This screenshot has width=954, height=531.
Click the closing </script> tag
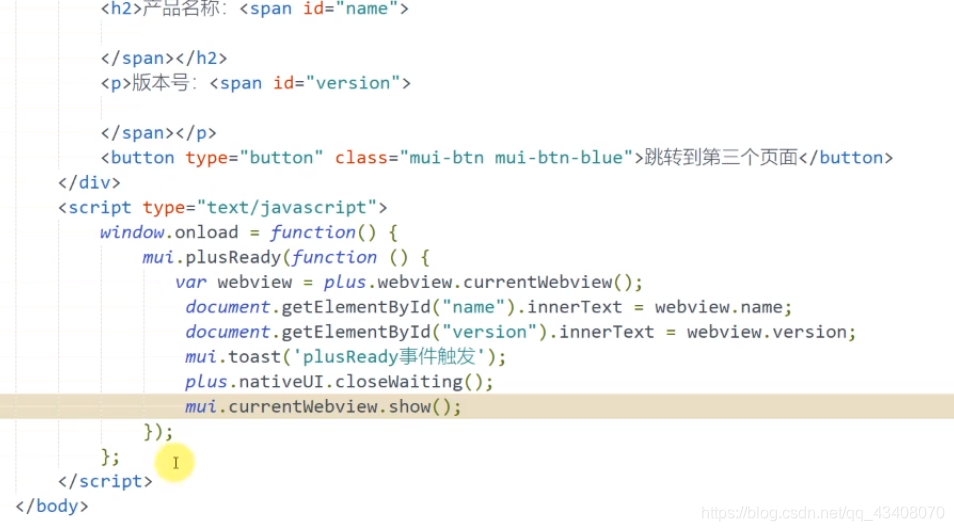point(105,481)
